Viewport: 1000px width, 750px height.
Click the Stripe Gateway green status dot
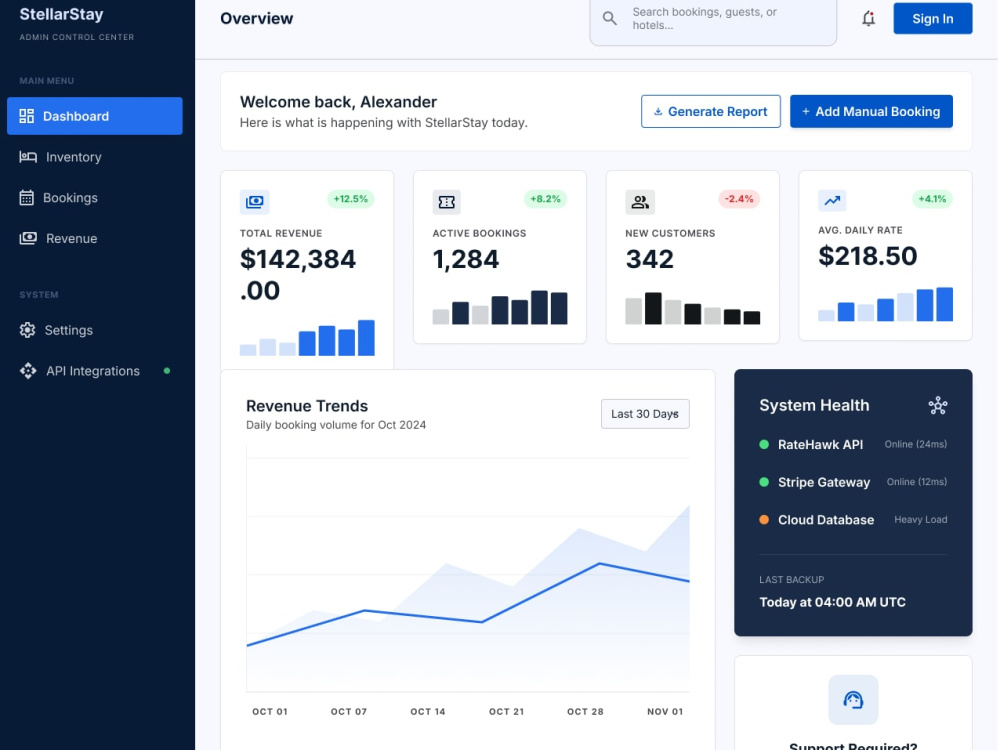pyautogui.click(x=764, y=482)
